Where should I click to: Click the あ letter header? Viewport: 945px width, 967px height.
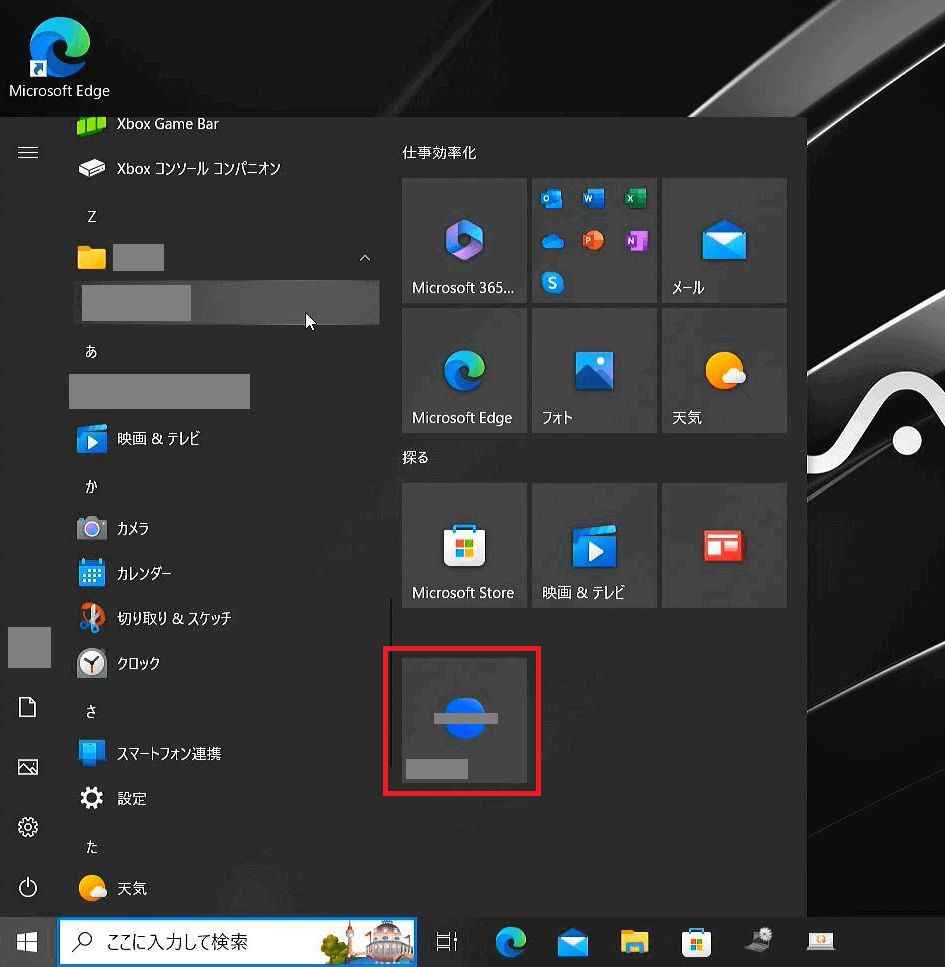[91, 352]
